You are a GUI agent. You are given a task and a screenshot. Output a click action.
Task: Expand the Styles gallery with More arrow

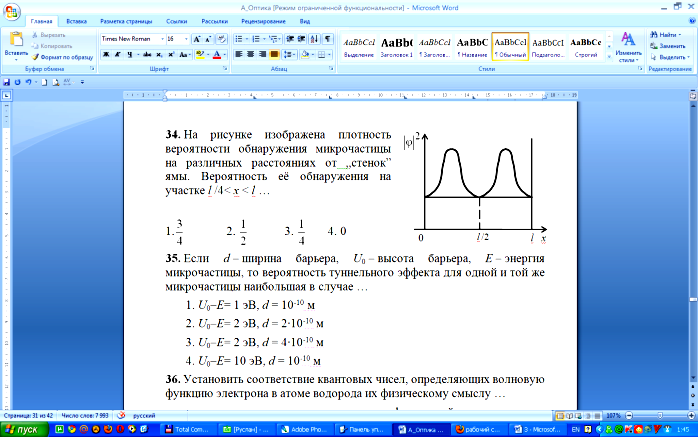(609, 57)
